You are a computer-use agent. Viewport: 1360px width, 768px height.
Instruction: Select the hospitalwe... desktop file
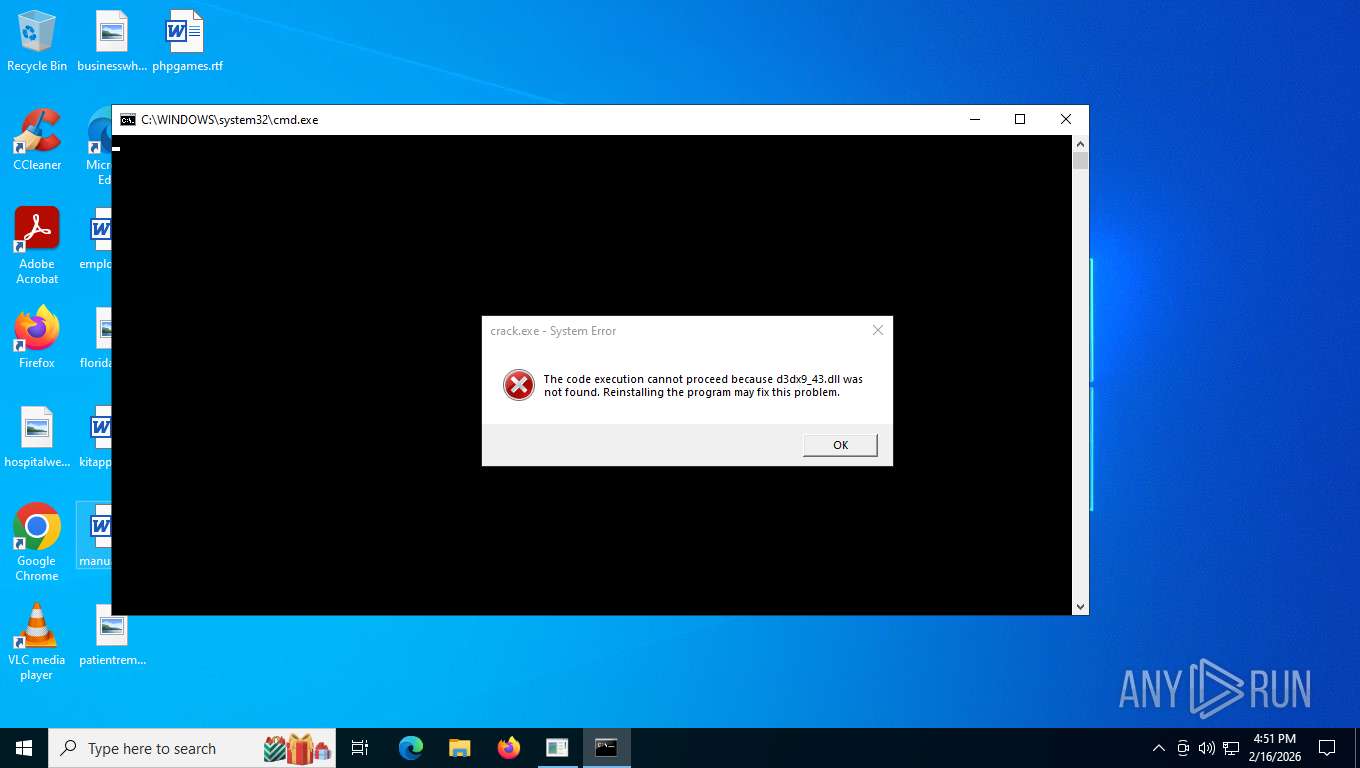[x=37, y=437]
